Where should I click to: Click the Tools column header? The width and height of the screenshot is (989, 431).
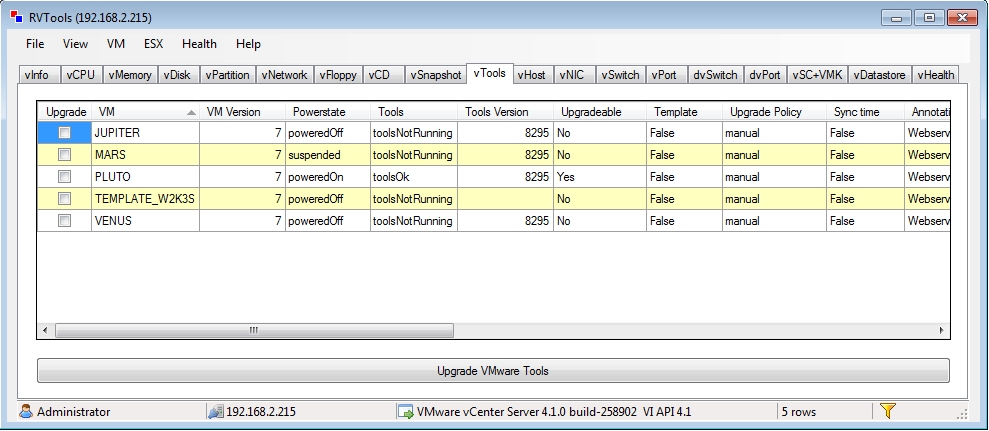pyautogui.click(x=414, y=112)
